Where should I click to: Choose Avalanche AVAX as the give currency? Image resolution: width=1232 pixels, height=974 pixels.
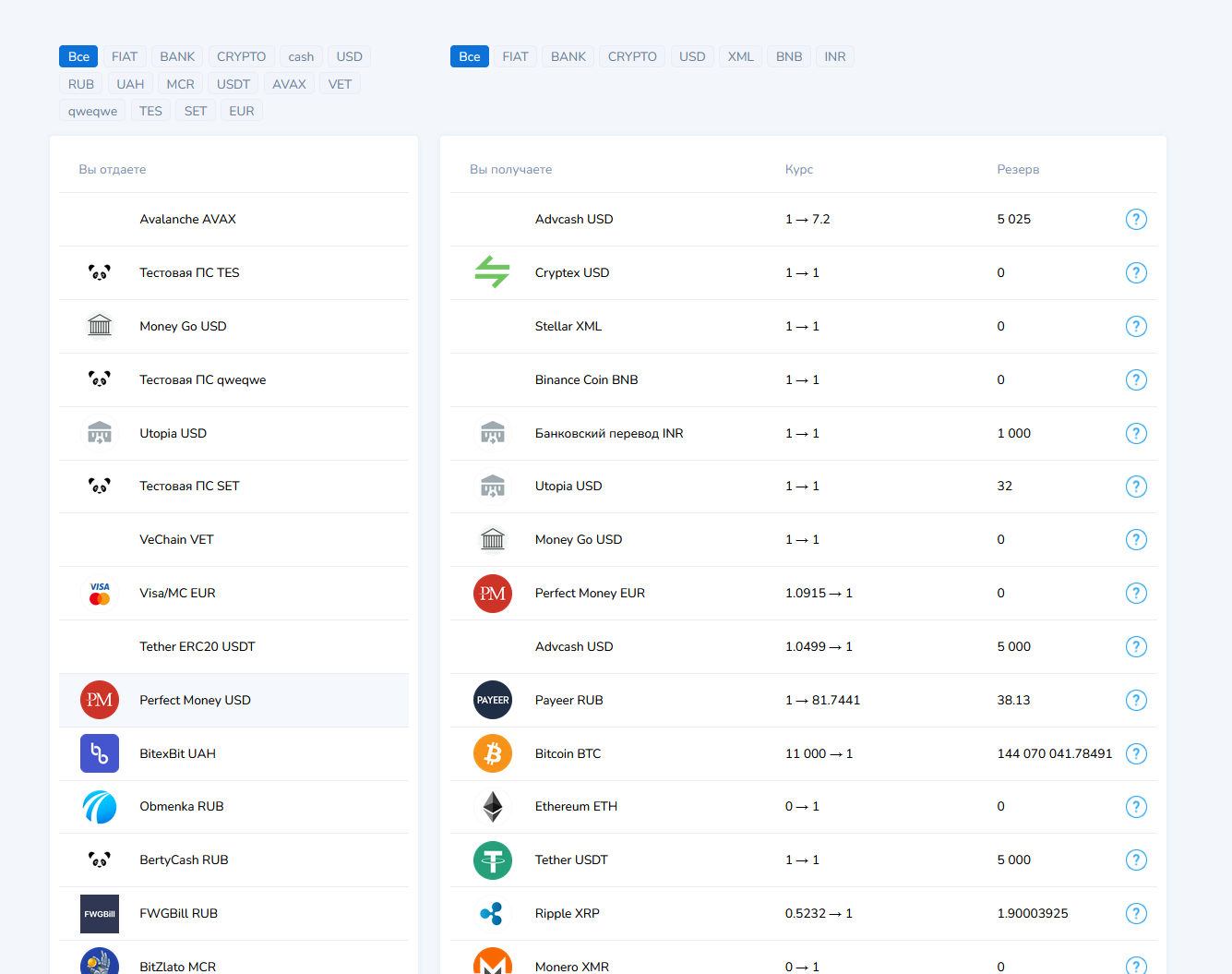(187, 219)
